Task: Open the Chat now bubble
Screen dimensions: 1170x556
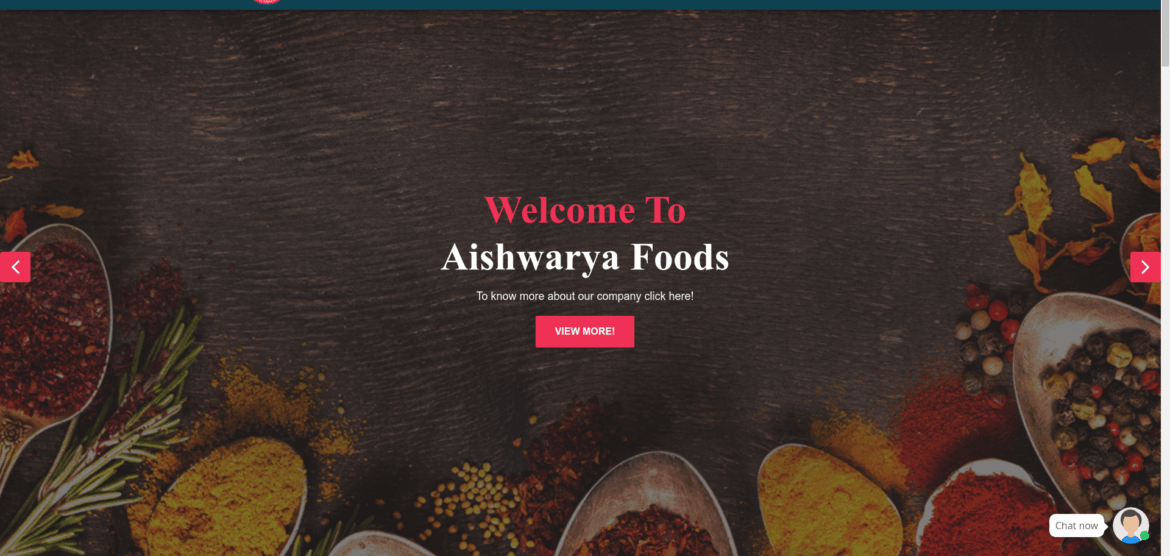Action: 1076,525
